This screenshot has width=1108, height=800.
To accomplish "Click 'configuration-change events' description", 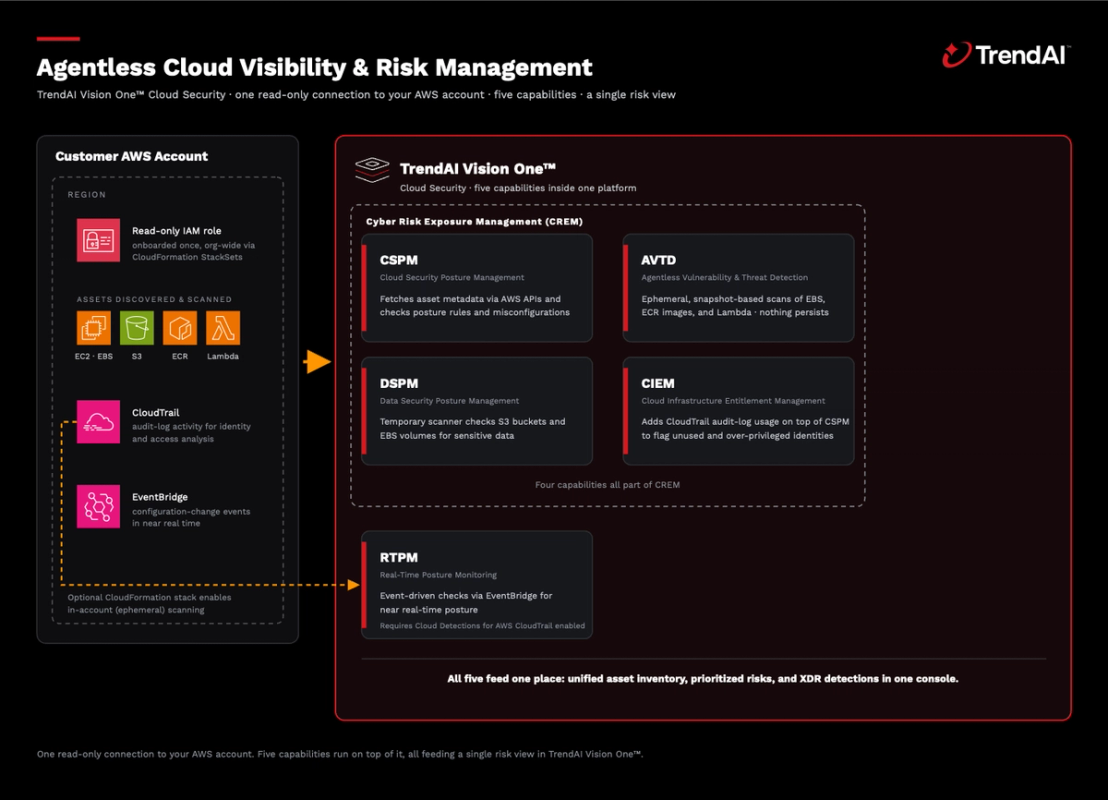I will (191, 511).
